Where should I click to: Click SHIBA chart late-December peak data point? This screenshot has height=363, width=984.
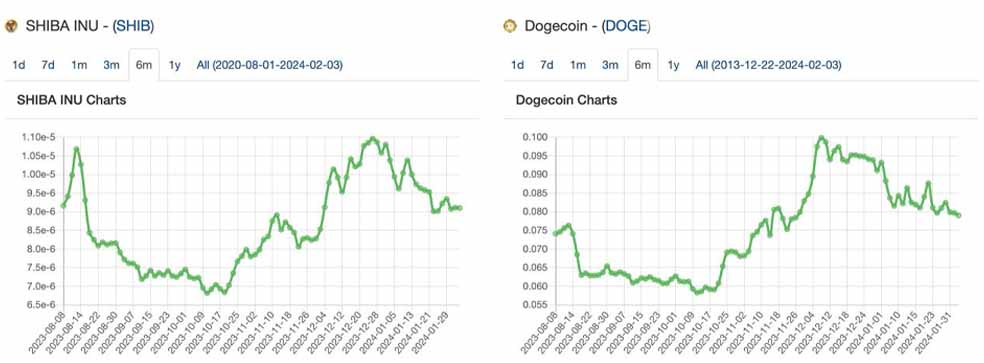click(373, 139)
